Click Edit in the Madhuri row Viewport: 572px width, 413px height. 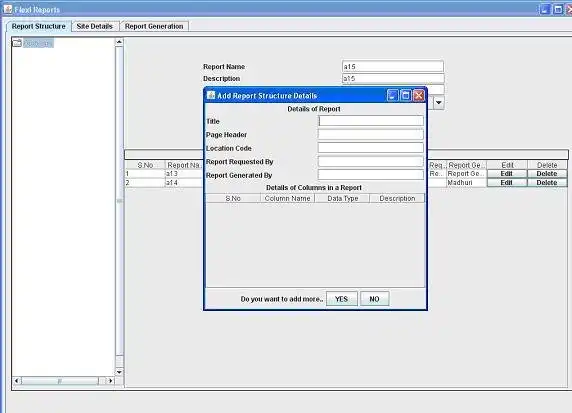tap(507, 182)
